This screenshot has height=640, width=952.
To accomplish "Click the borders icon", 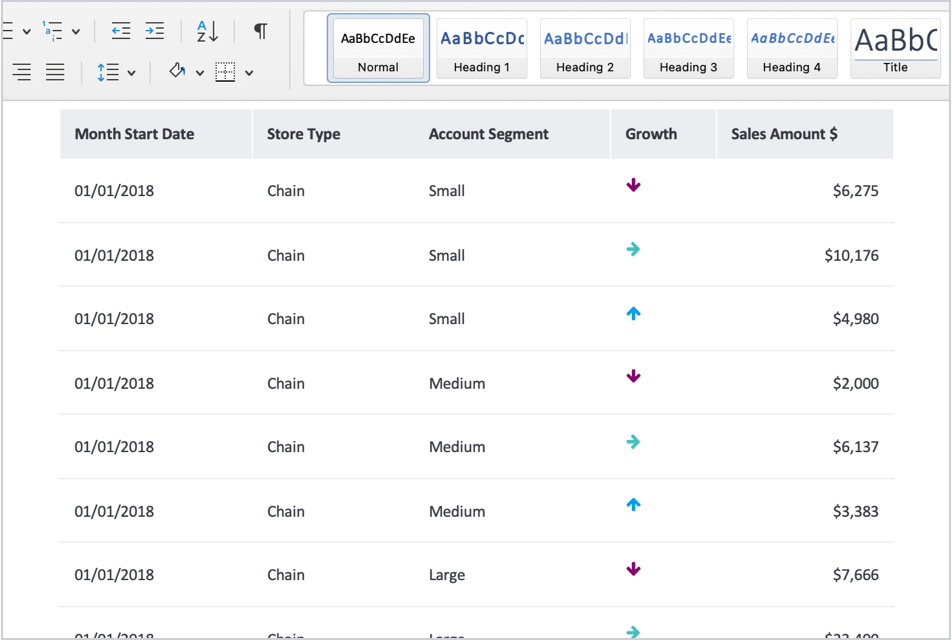I will 226,72.
